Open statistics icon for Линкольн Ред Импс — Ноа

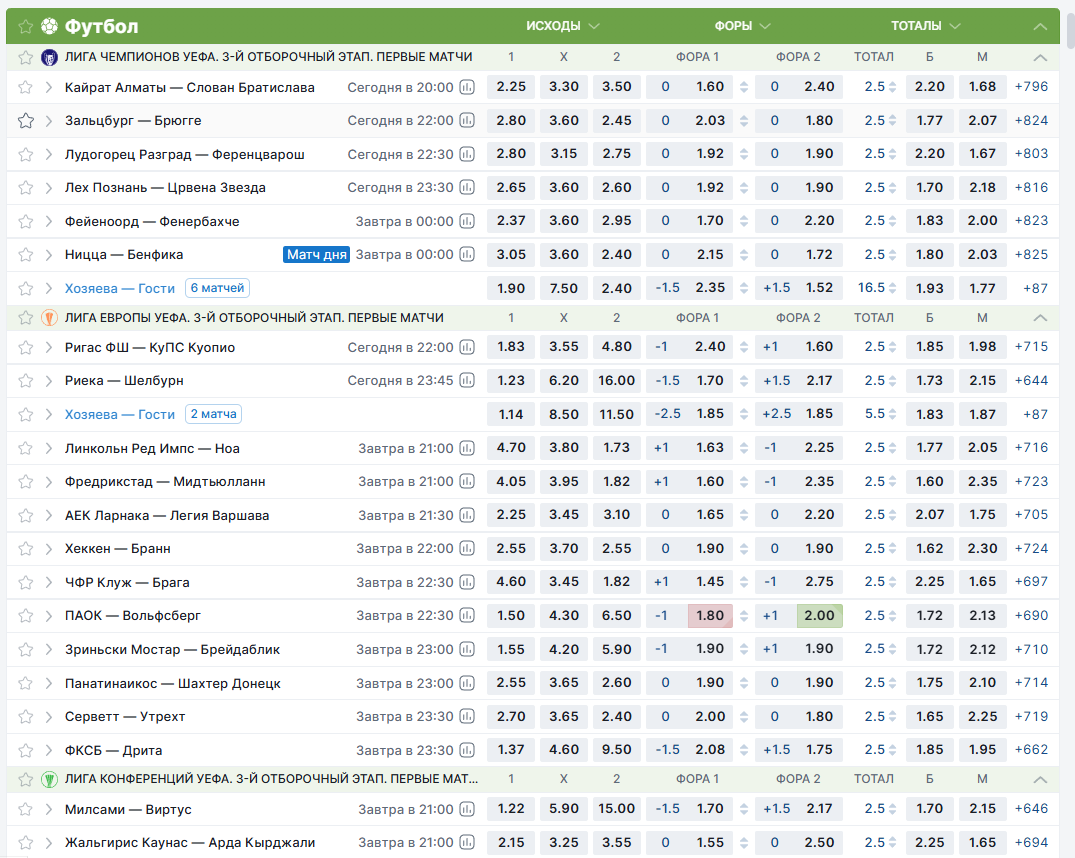[467, 449]
